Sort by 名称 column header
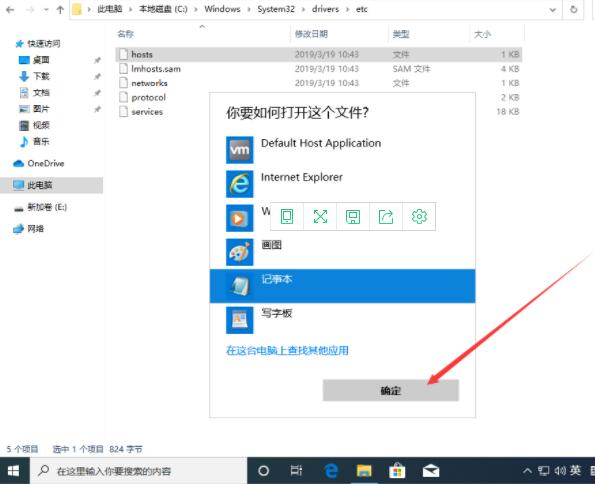Viewport: 595px width, 484px height. point(126,34)
